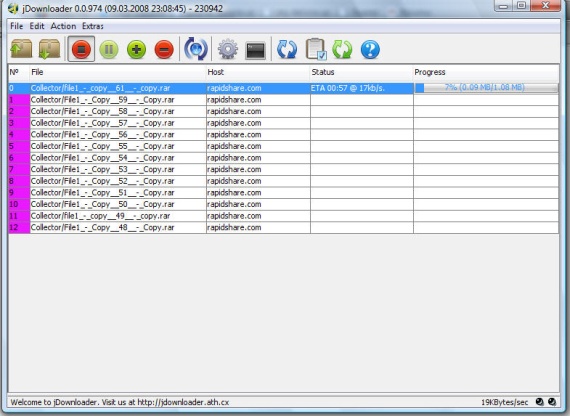Select the Copy__55 rar download row
570x416 pixels.
pos(284,146)
